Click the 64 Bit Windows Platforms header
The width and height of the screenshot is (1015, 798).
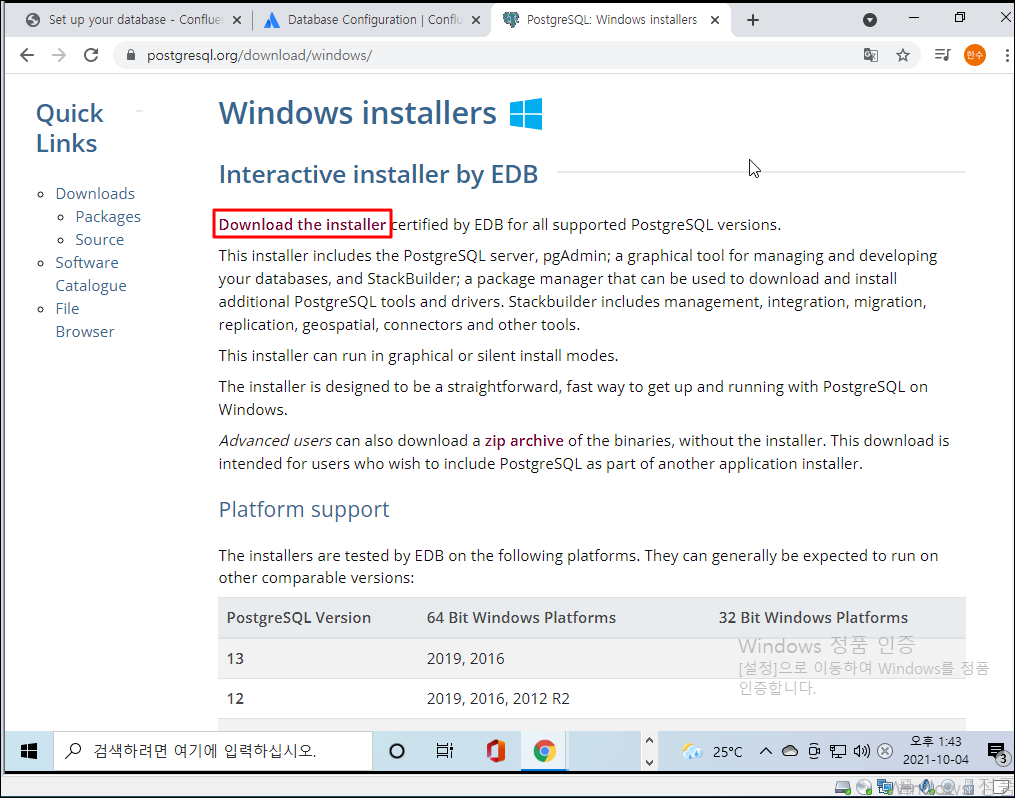click(521, 618)
